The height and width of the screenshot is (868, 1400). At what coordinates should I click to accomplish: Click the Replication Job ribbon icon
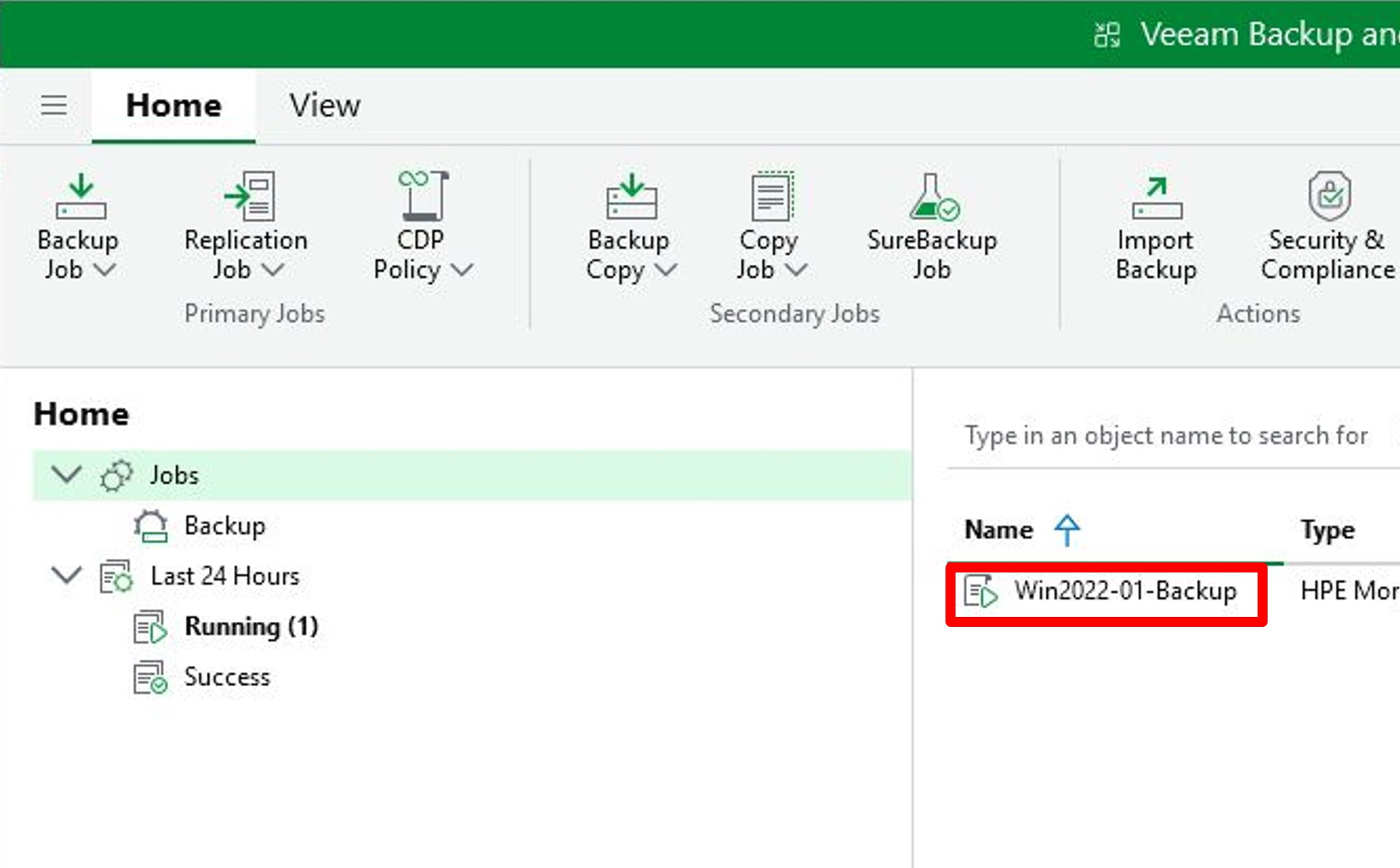(248, 196)
